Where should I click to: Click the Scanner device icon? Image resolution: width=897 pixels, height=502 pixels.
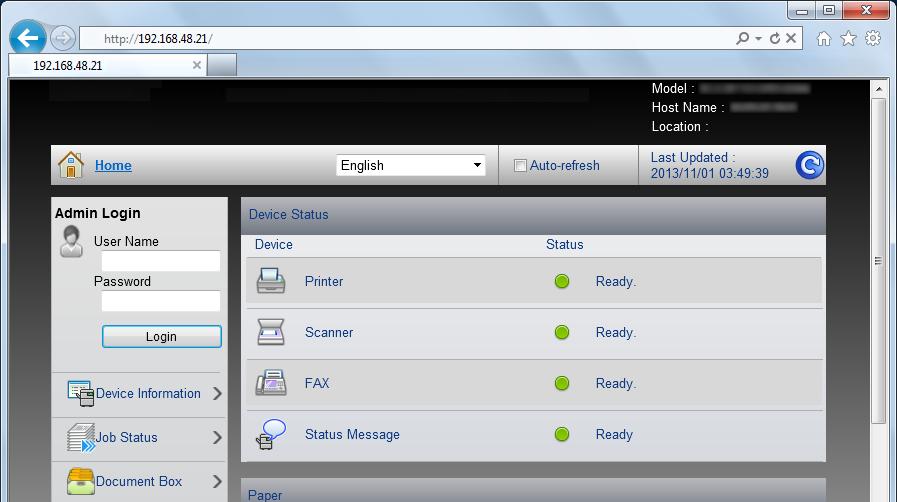(271, 332)
